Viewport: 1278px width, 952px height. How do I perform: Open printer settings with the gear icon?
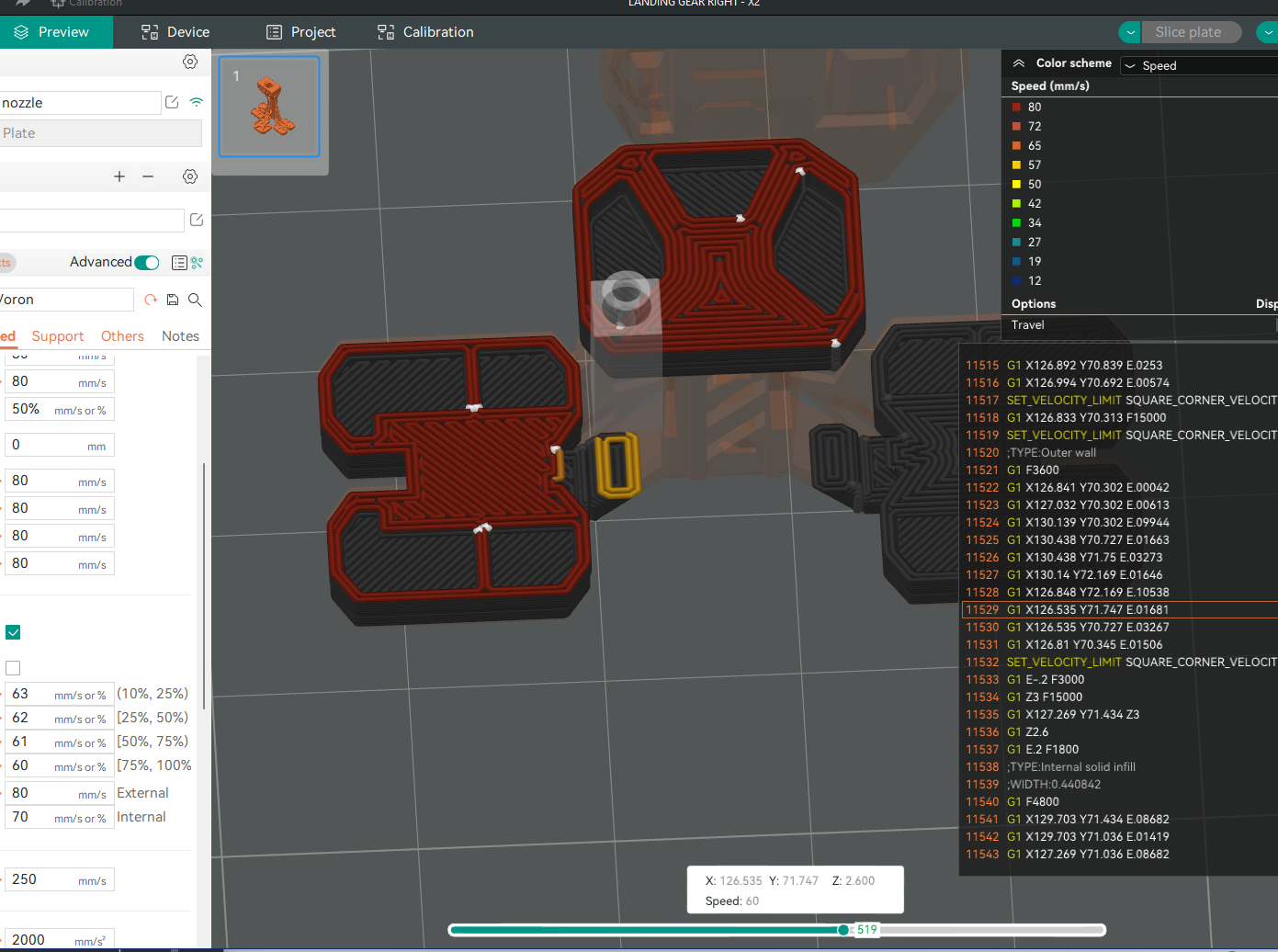190,62
